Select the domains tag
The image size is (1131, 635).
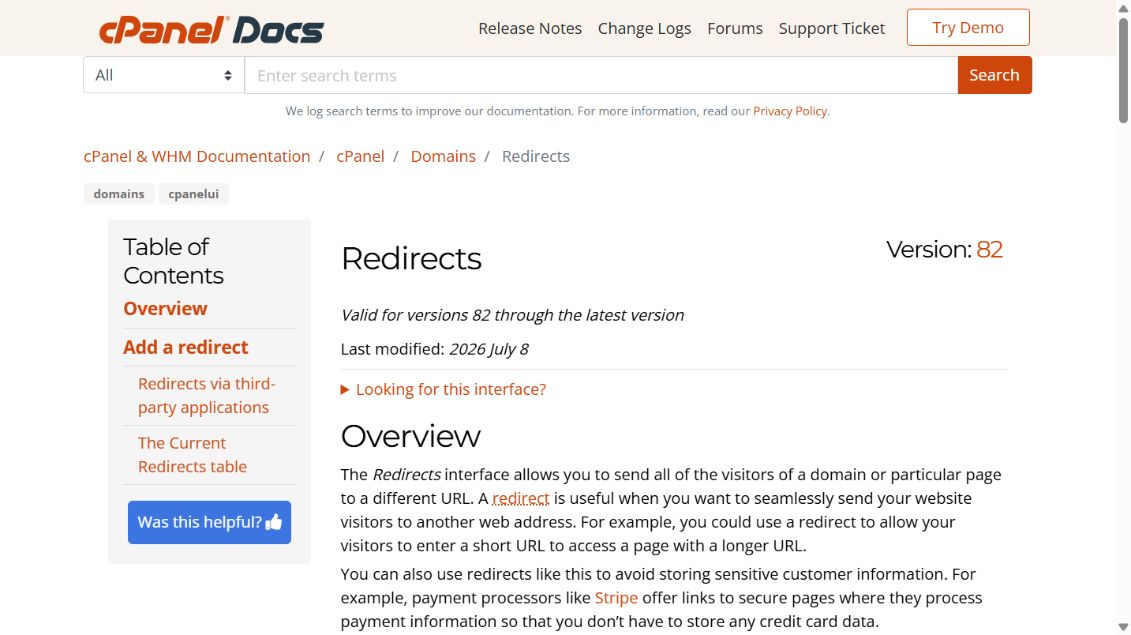tap(119, 194)
